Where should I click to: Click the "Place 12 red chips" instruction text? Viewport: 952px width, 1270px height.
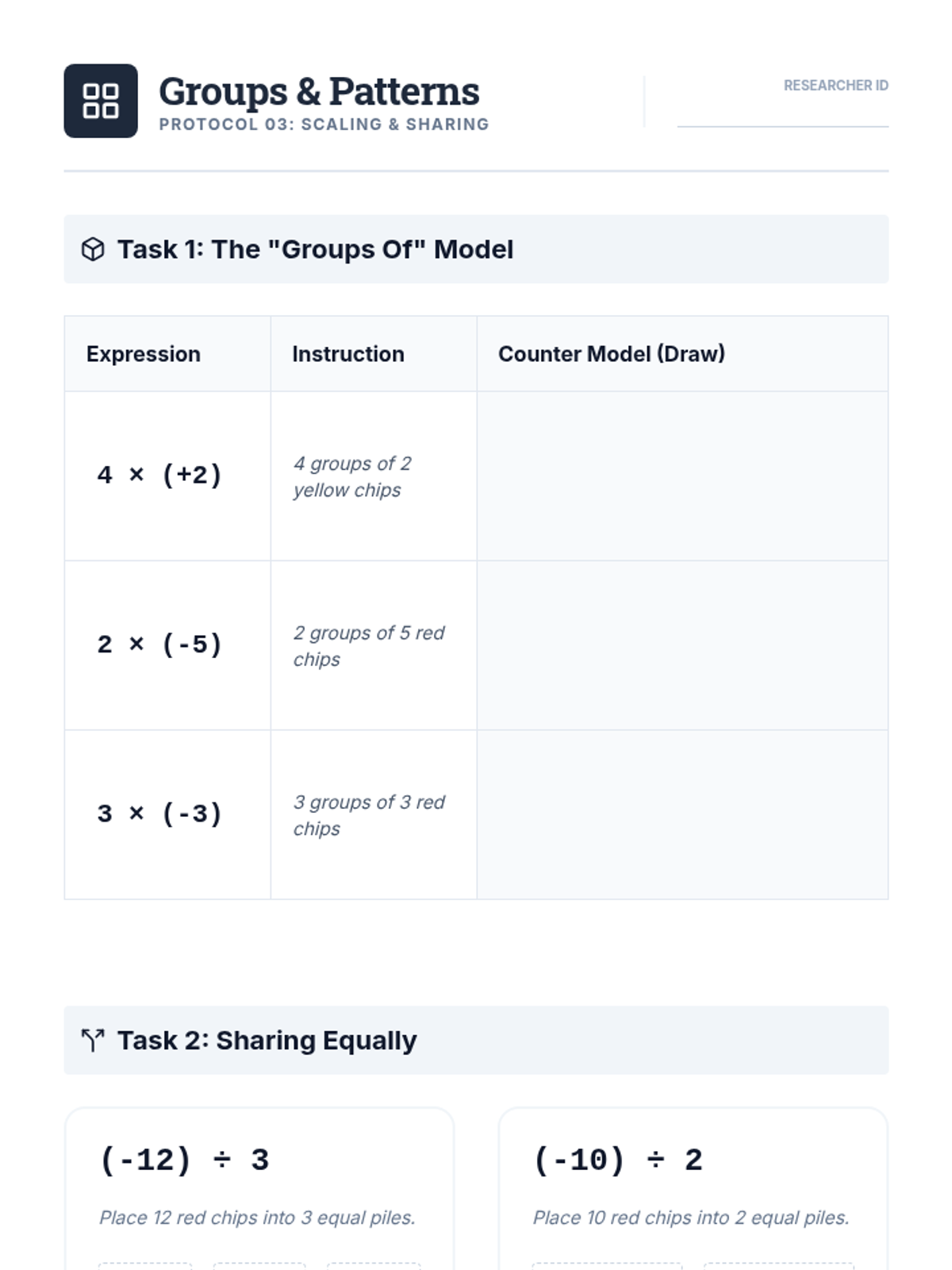click(257, 1218)
